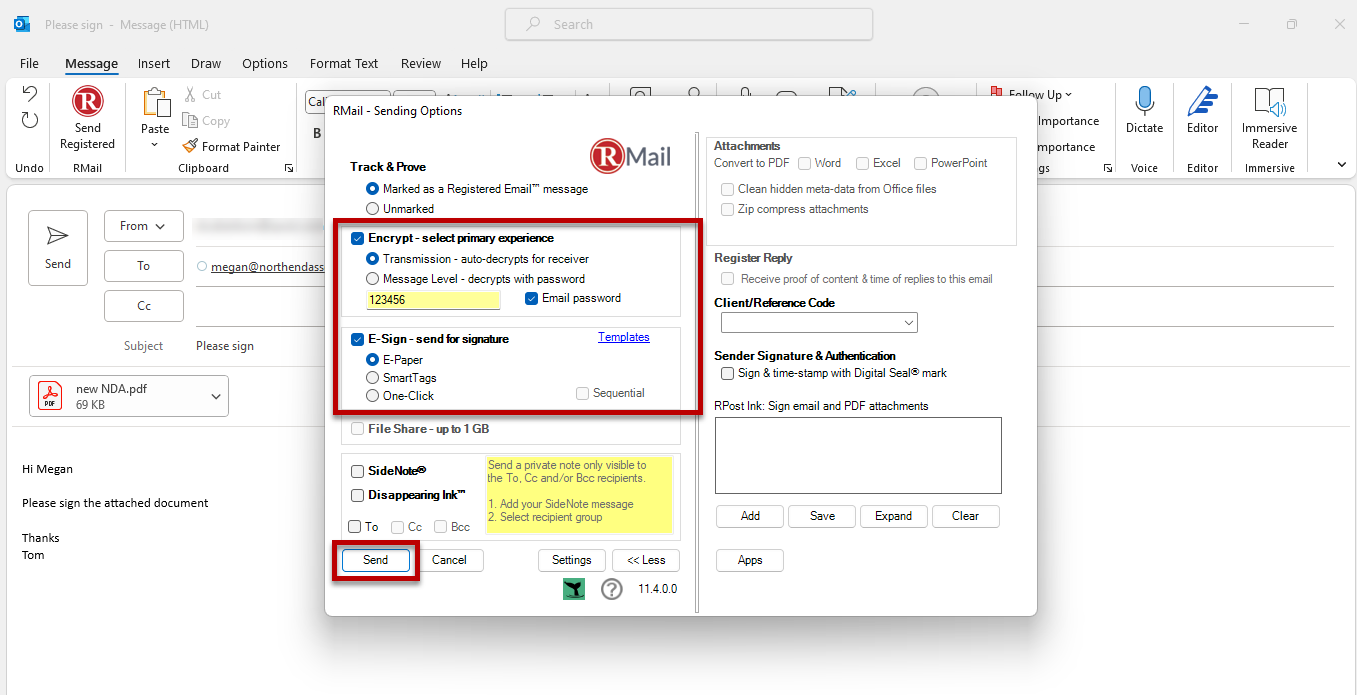Click the PDF icon of new NDA.pdf

tap(50, 396)
